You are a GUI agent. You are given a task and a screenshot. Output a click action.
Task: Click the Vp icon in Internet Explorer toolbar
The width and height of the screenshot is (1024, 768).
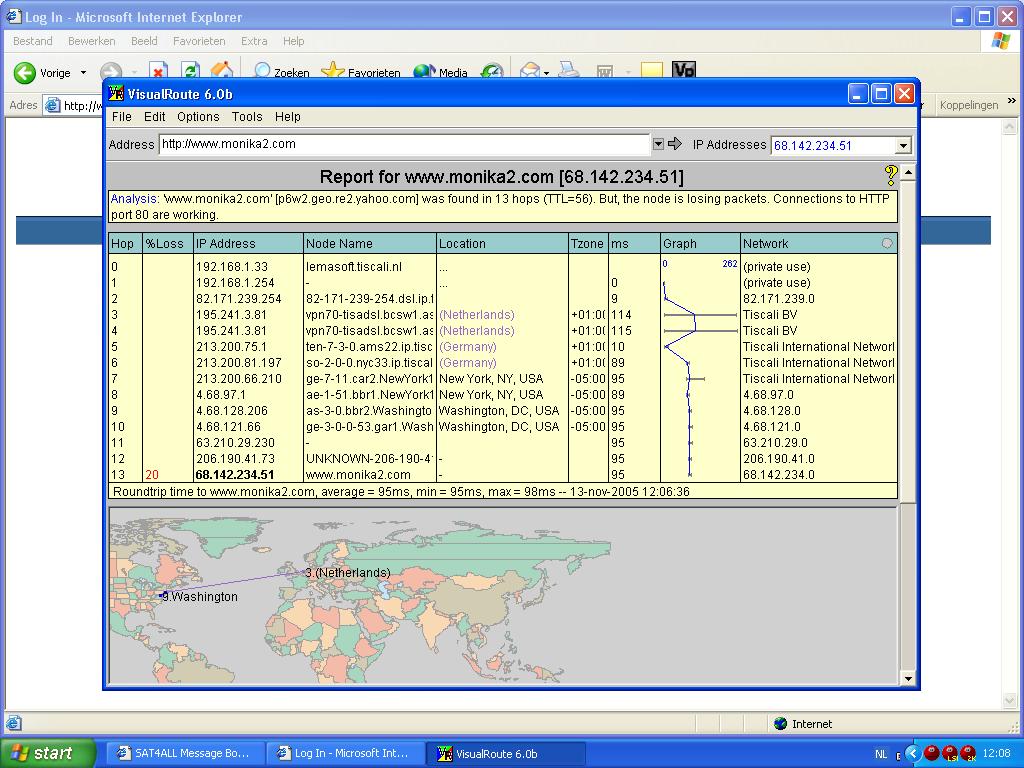coord(684,70)
